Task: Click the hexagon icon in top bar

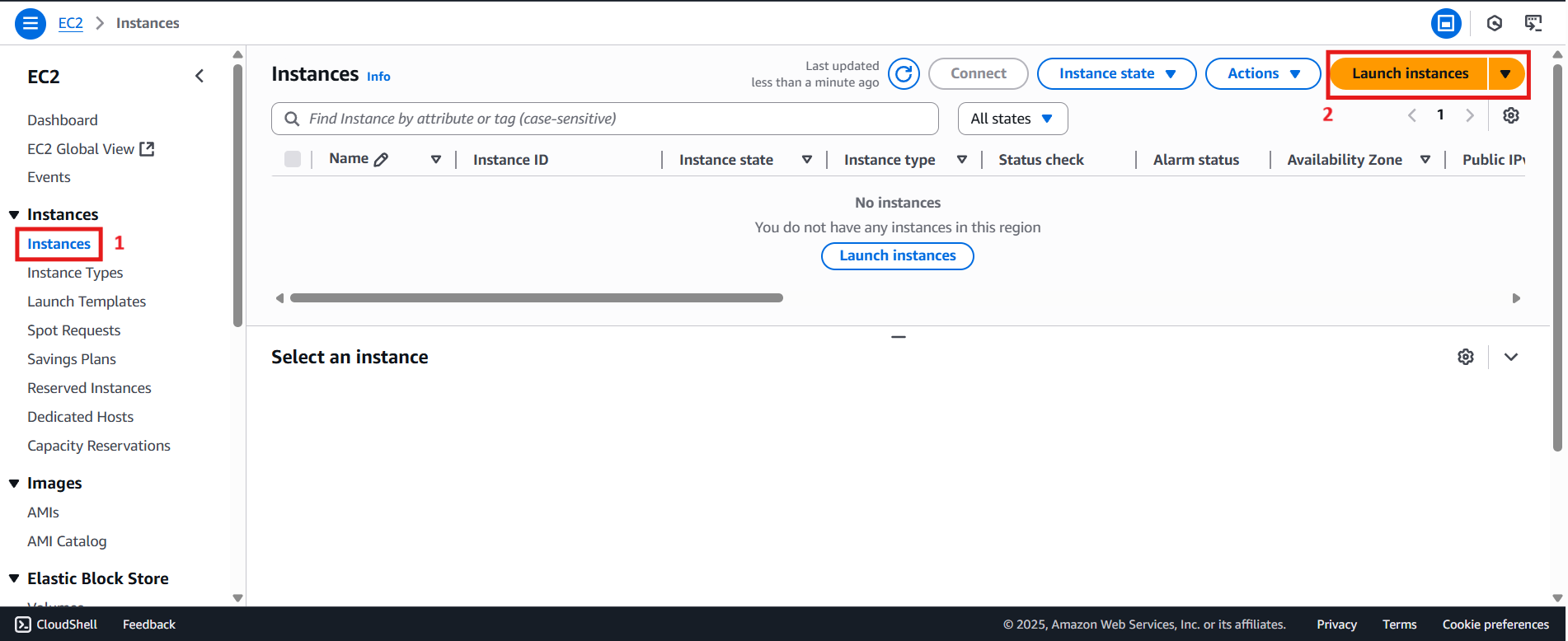Action: pos(1495,23)
